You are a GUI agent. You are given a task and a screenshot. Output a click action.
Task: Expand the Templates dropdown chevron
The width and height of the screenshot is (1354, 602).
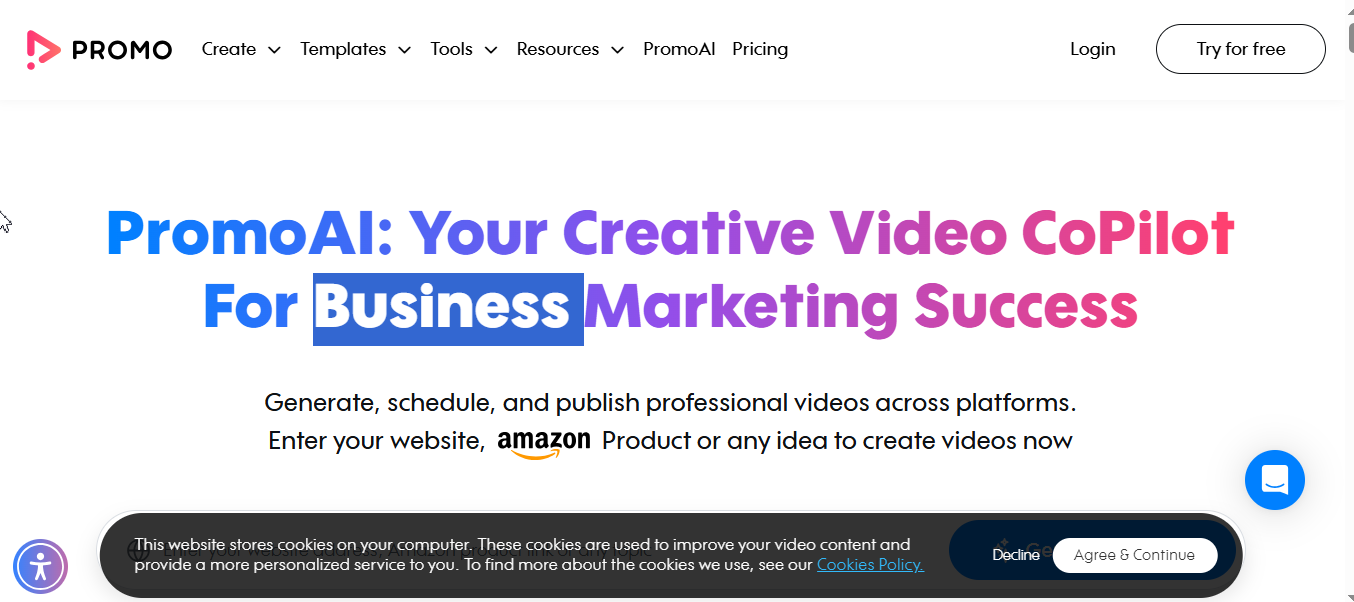[x=404, y=50]
